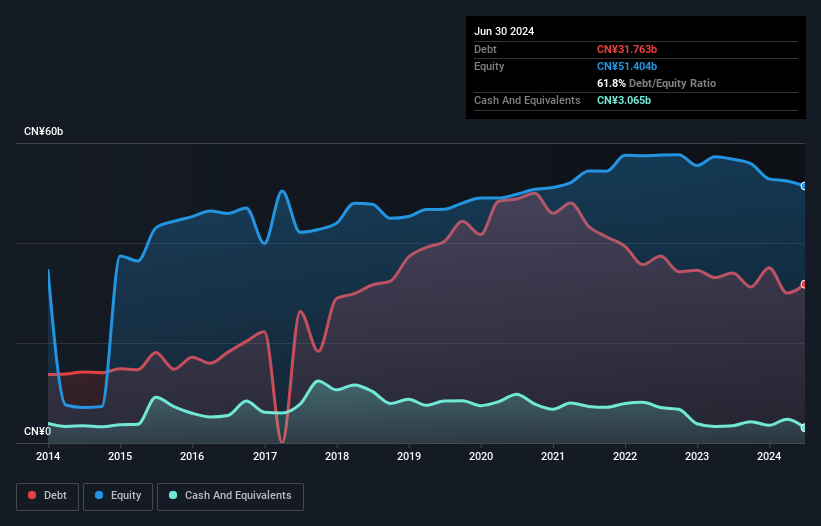The image size is (821, 526).
Task: Click the 2016 x-axis label
Action: 192,456
